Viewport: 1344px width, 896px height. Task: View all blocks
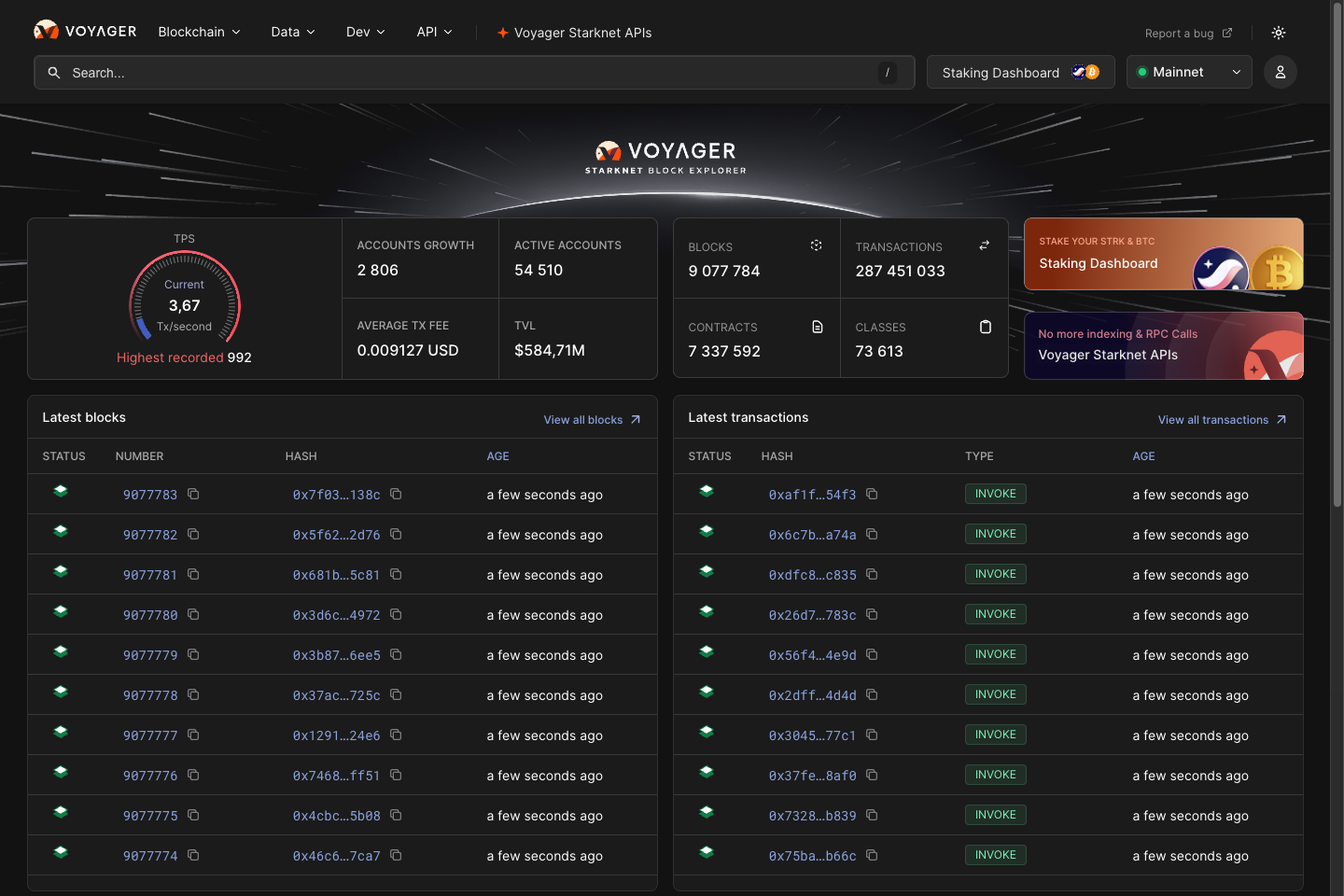click(593, 420)
